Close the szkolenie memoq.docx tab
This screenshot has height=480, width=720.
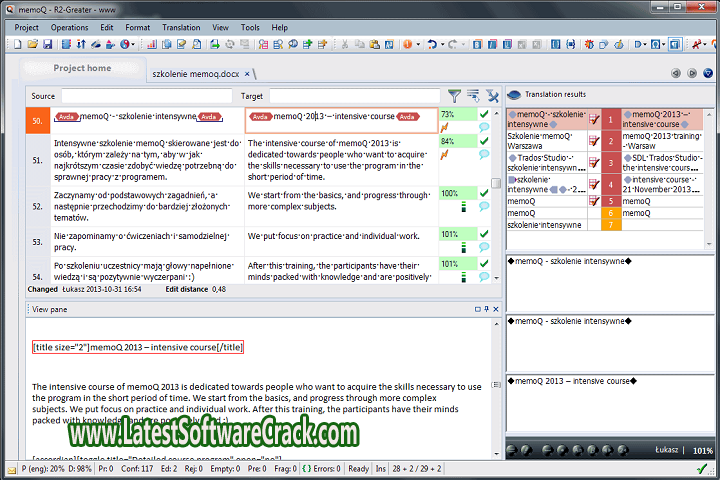246,74
